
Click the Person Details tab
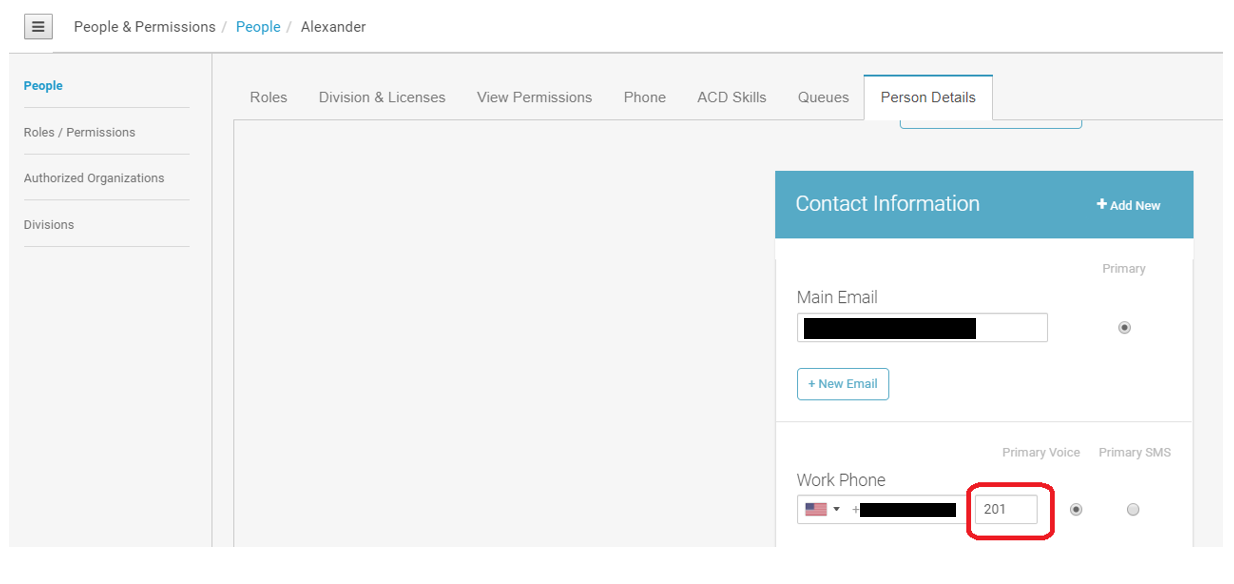(x=928, y=97)
